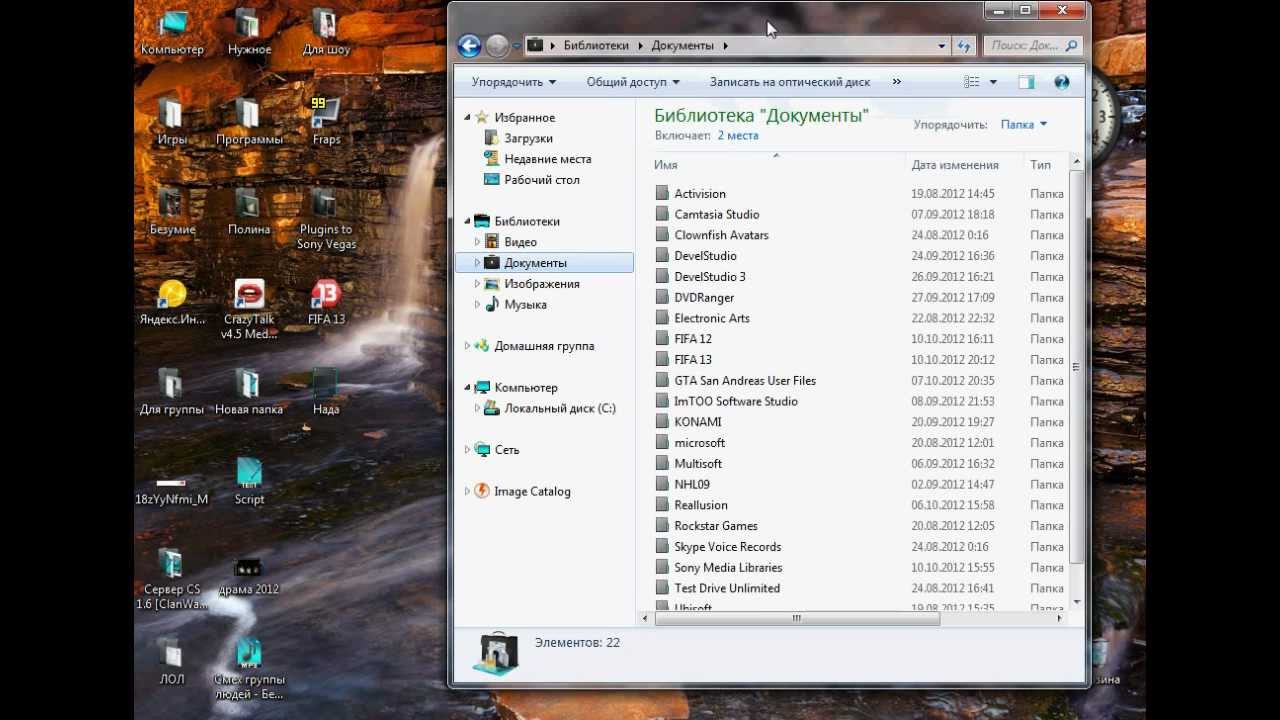Show more toolbar commands chevron
Image resolution: width=1280 pixels, height=720 pixels.
pyautogui.click(x=896, y=82)
